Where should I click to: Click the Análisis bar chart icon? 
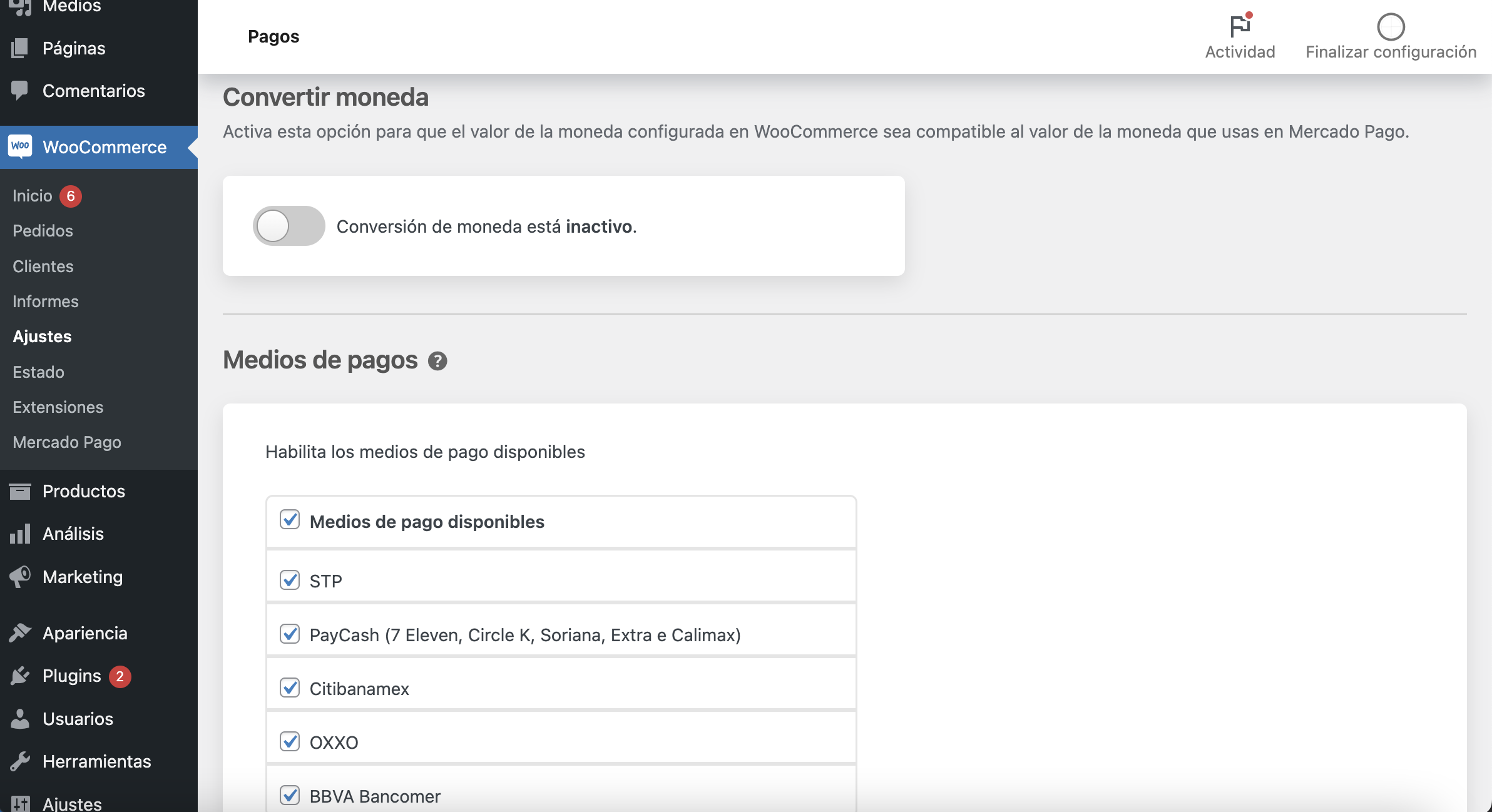[21, 534]
